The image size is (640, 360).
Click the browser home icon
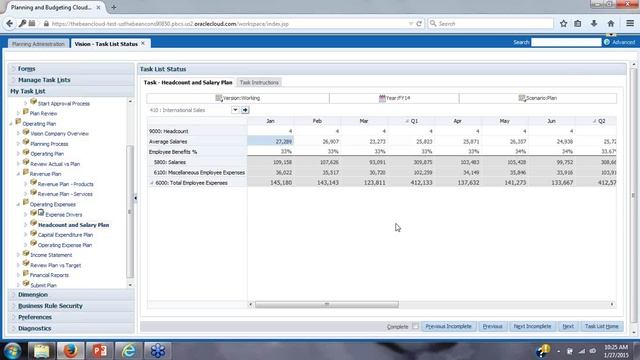(611, 24)
